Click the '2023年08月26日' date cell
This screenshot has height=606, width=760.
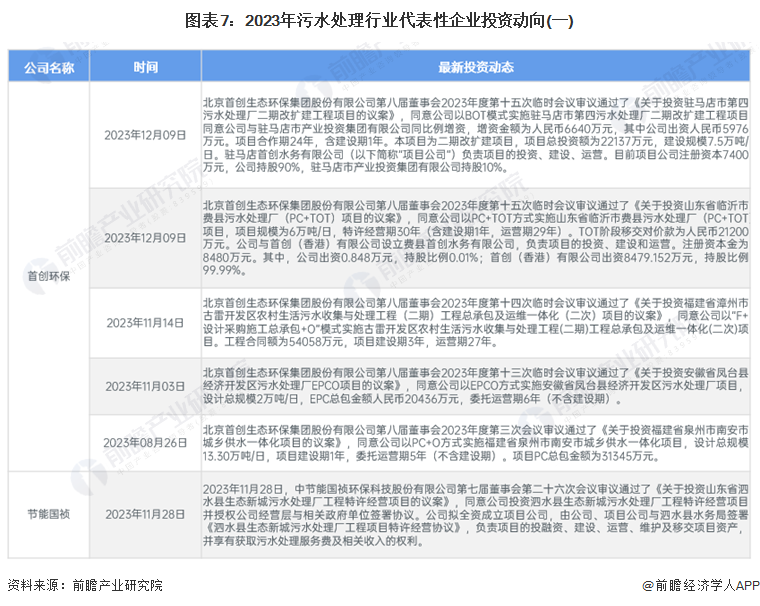pyautogui.click(x=145, y=443)
